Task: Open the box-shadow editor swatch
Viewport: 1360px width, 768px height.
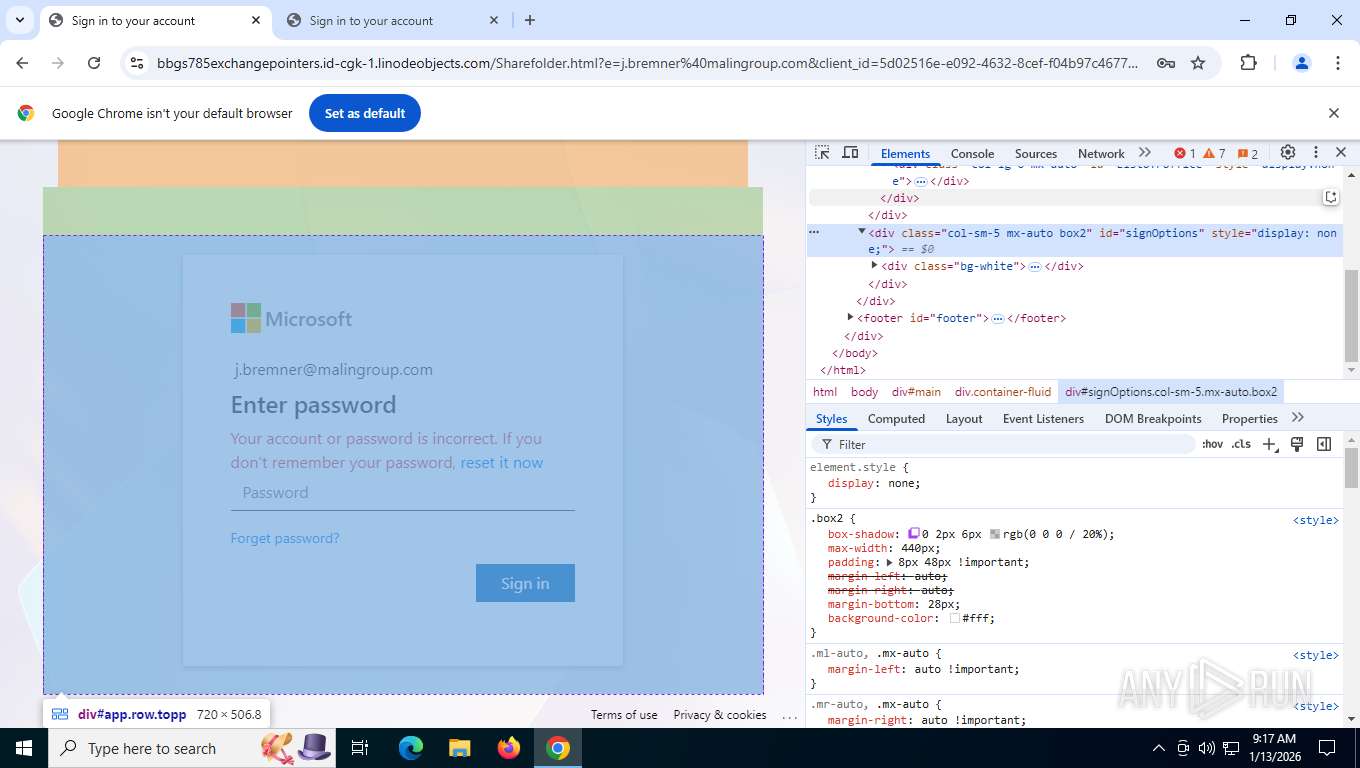Action: point(913,534)
